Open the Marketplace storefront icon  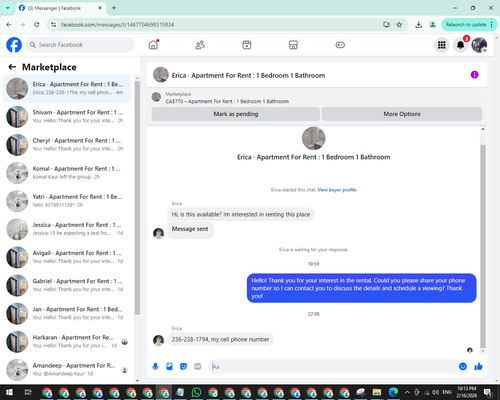click(x=293, y=45)
